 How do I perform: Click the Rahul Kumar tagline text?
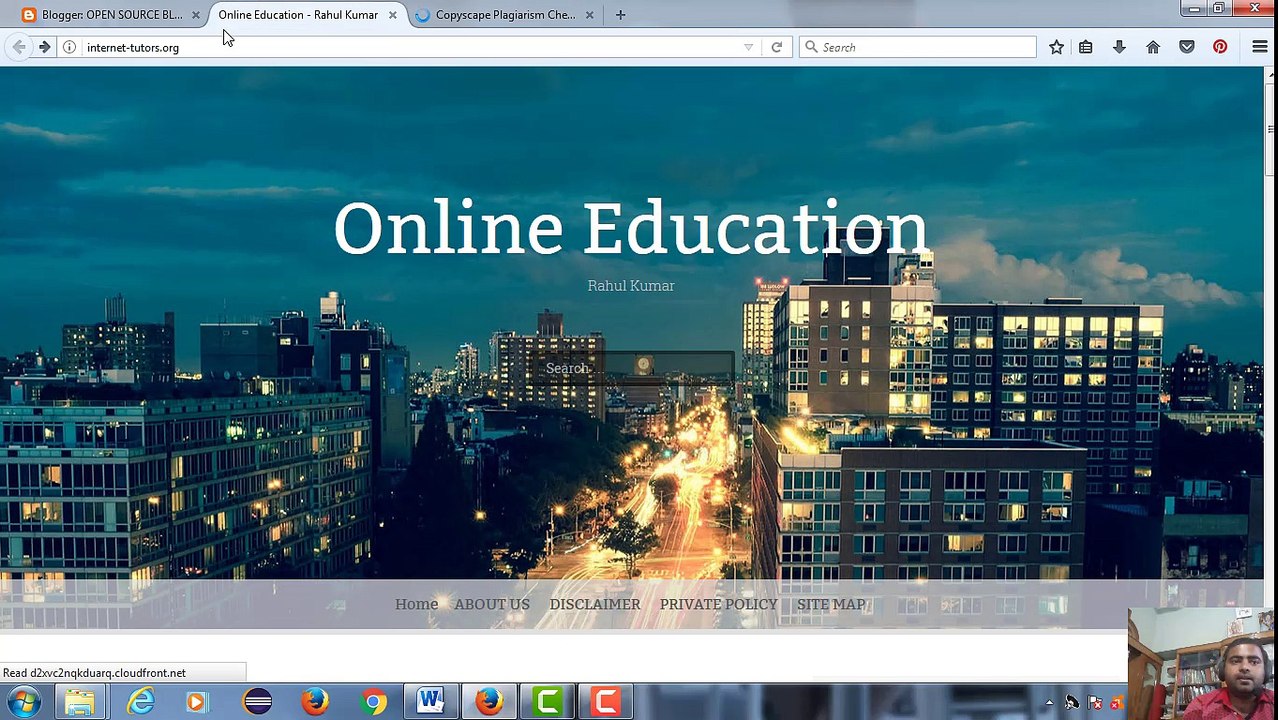point(631,286)
